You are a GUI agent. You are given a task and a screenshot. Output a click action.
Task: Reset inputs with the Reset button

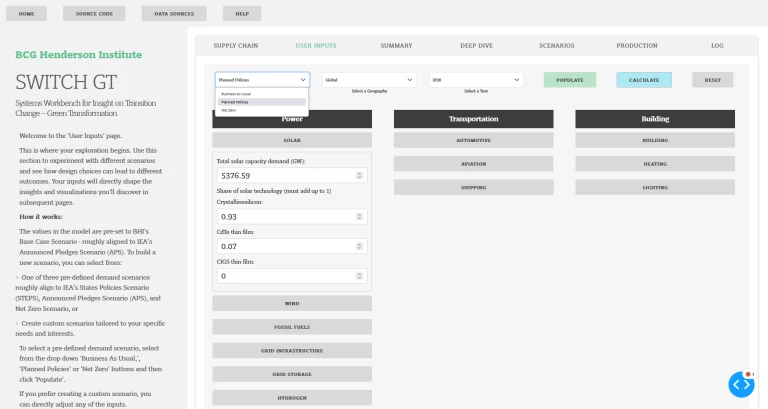tap(712, 79)
